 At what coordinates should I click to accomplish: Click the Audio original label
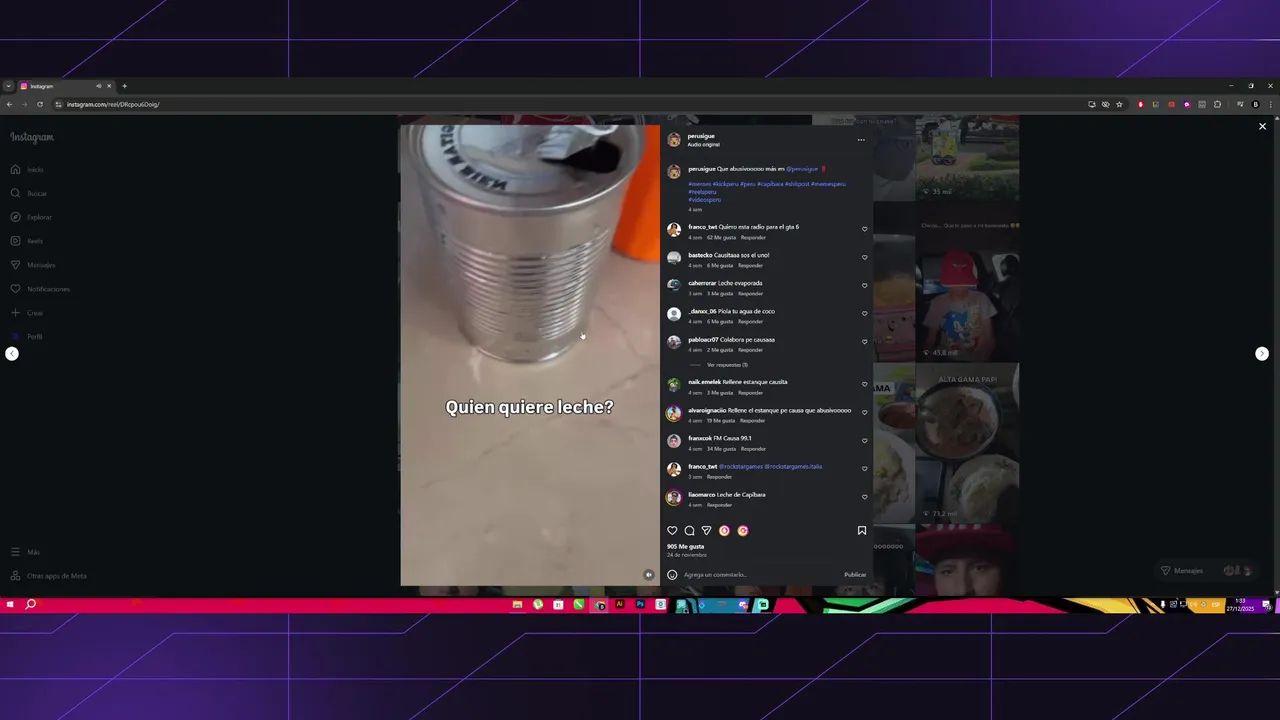pos(703,145)
